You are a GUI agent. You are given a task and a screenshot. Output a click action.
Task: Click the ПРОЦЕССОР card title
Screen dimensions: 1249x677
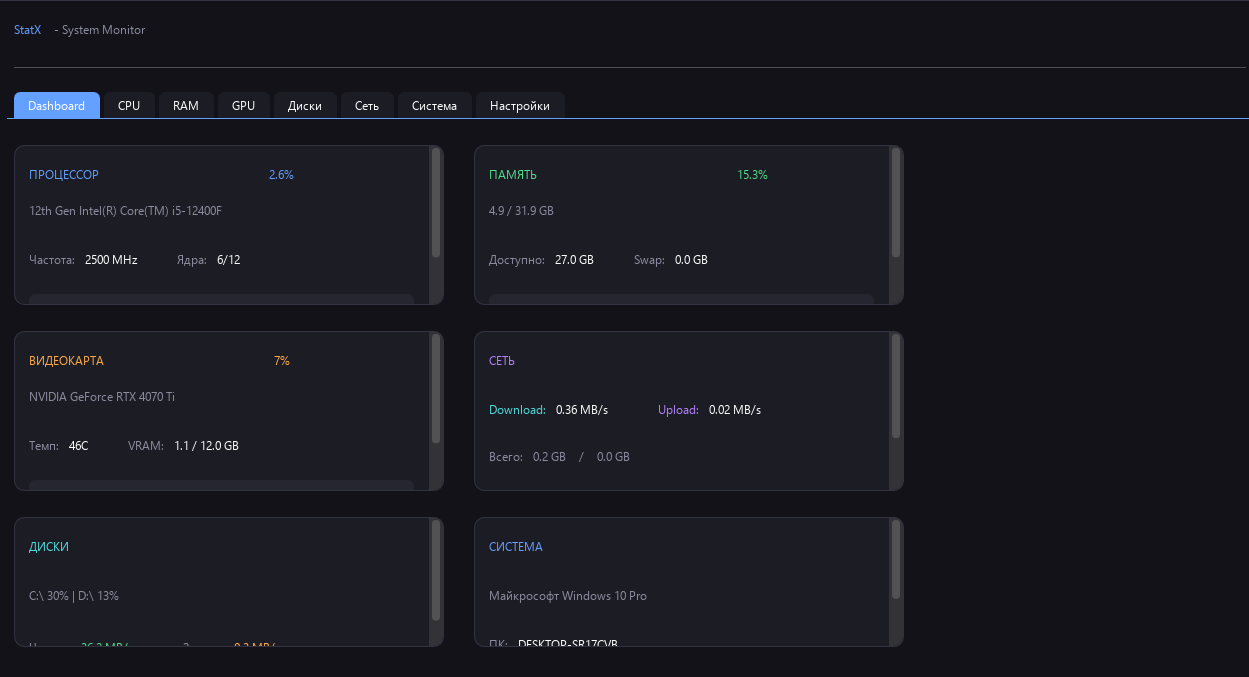click(64, 174)
